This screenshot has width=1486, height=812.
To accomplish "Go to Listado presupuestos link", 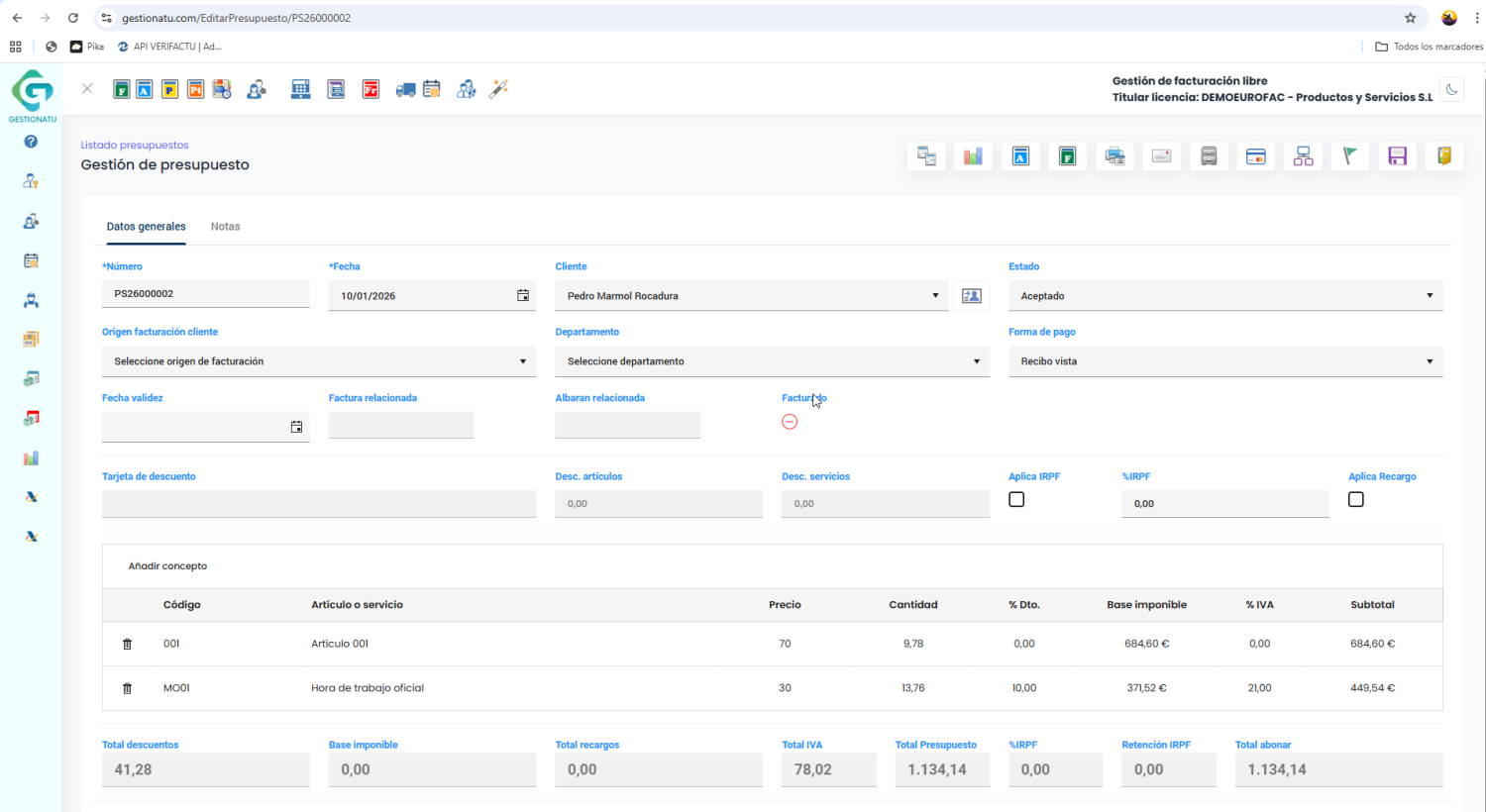I will click(x=135, y=146).
